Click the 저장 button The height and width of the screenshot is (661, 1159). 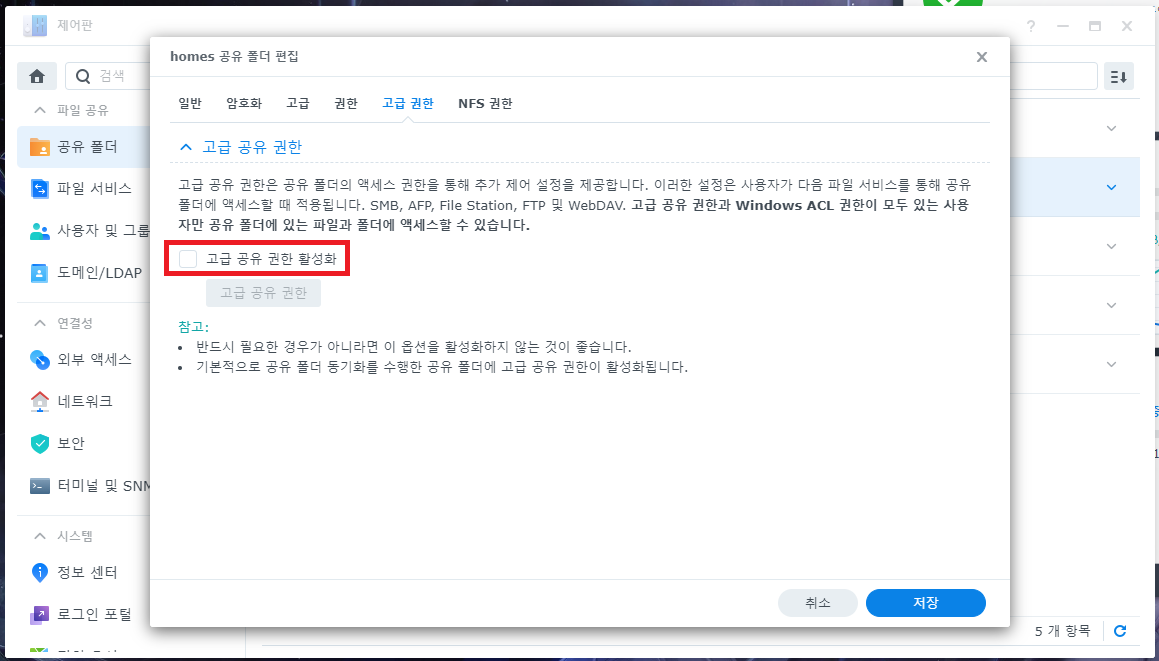tap(925, 603)
